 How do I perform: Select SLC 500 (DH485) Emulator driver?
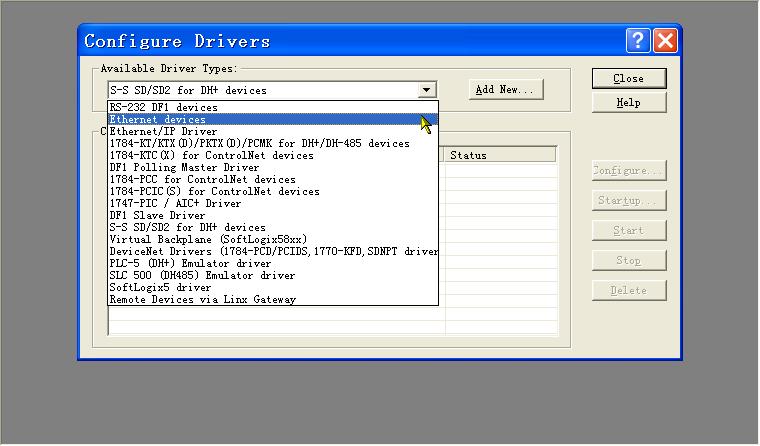click(x=273, y=275)
